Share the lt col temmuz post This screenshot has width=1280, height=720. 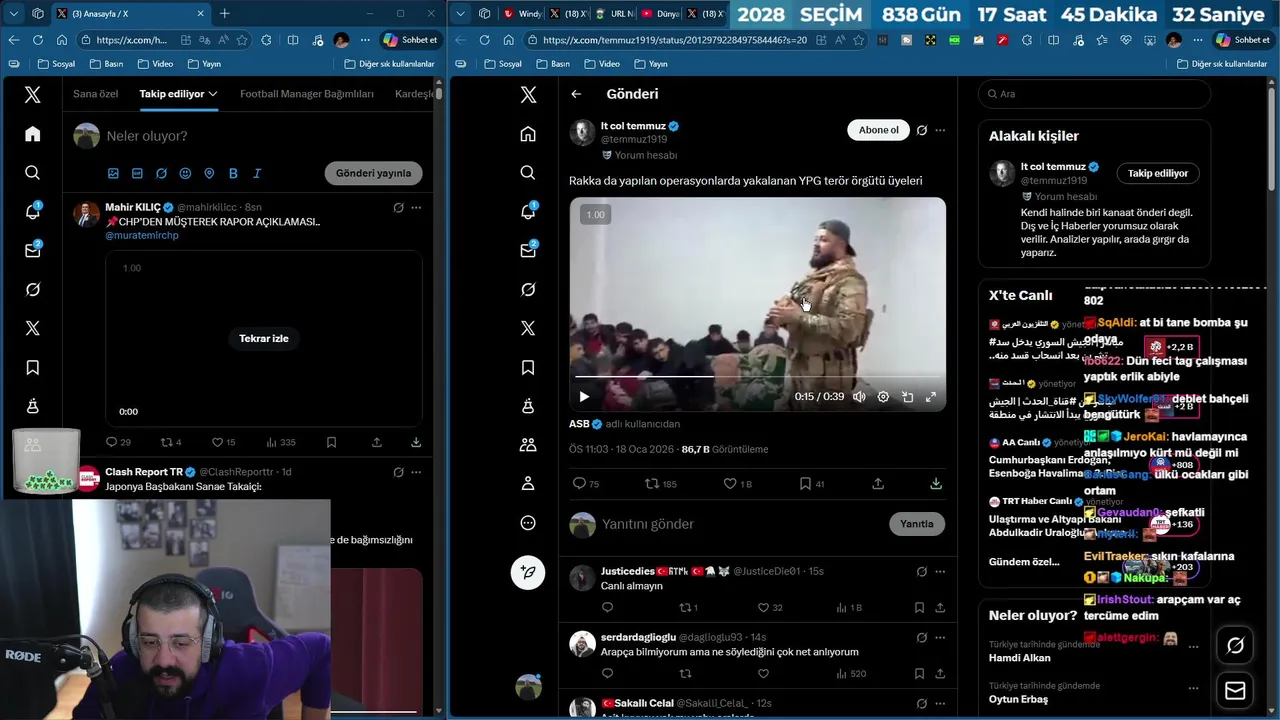[878, 484]
